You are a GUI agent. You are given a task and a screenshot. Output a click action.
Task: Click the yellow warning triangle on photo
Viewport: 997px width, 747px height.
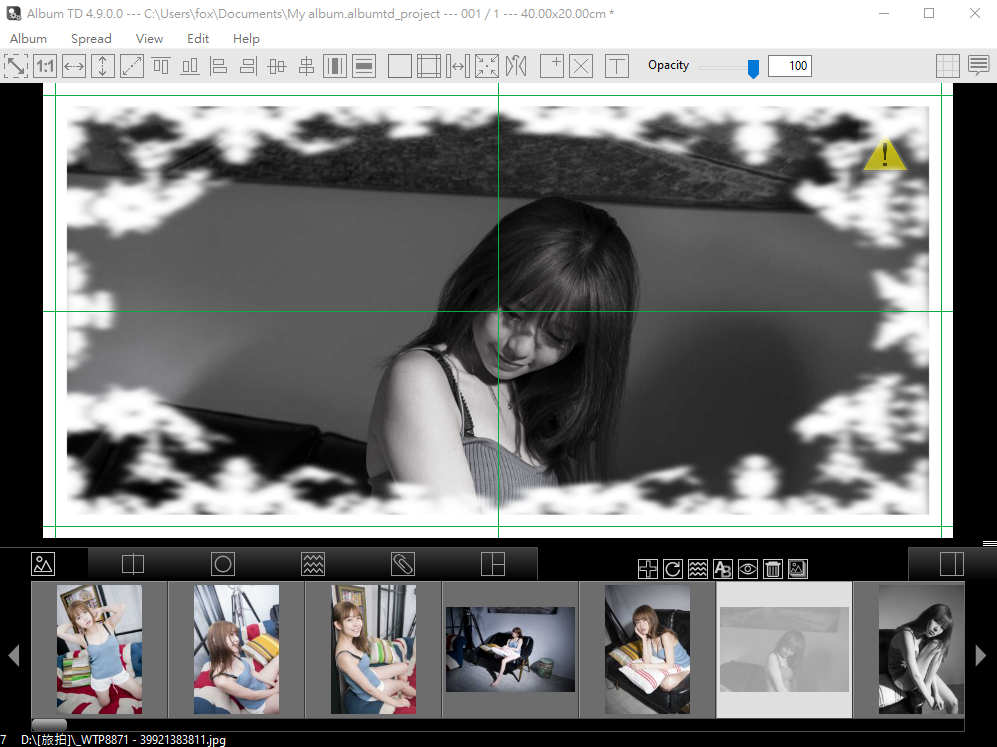click(884, 155)
